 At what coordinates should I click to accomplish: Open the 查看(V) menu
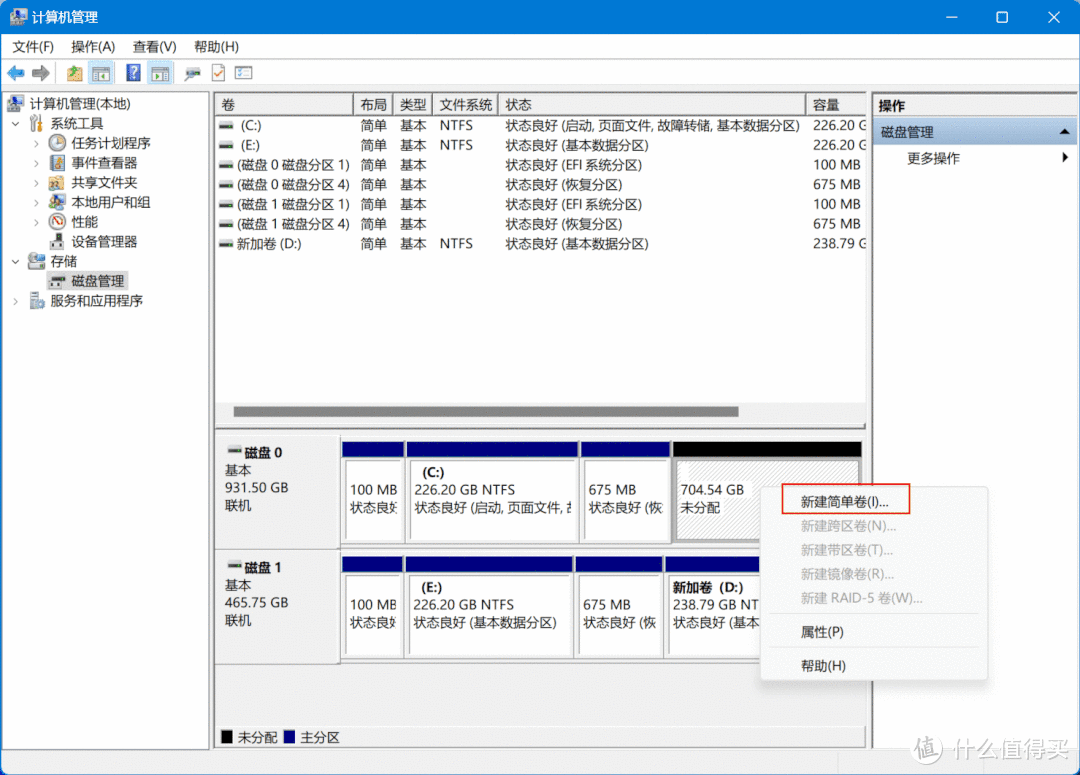152,46
